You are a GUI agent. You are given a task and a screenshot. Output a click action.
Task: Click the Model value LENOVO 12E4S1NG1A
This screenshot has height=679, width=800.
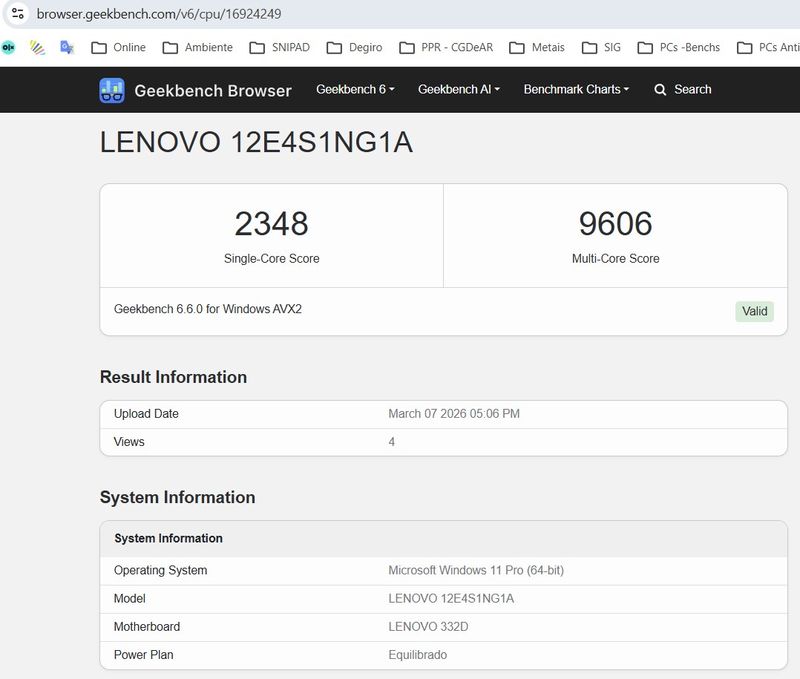451,598
